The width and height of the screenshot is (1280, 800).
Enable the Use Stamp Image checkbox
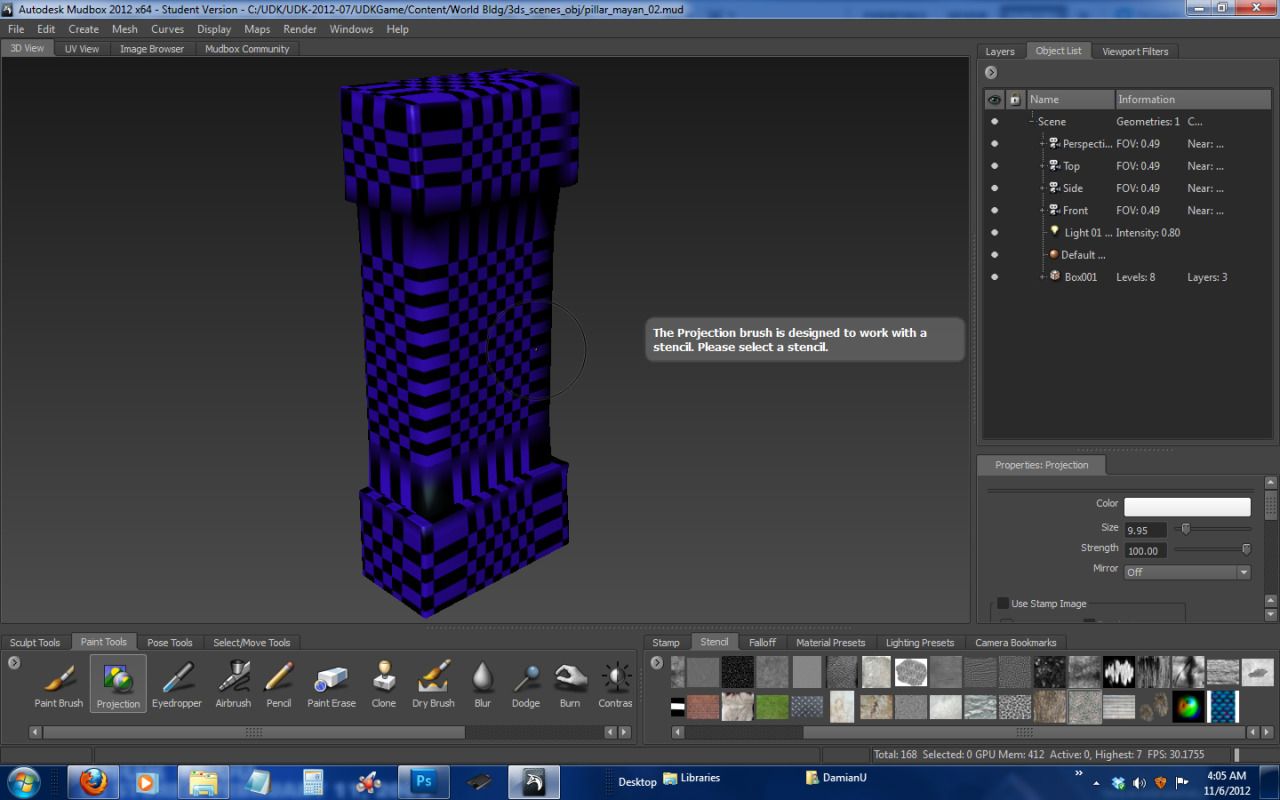pyautogui.click(x=1002, y=603)
